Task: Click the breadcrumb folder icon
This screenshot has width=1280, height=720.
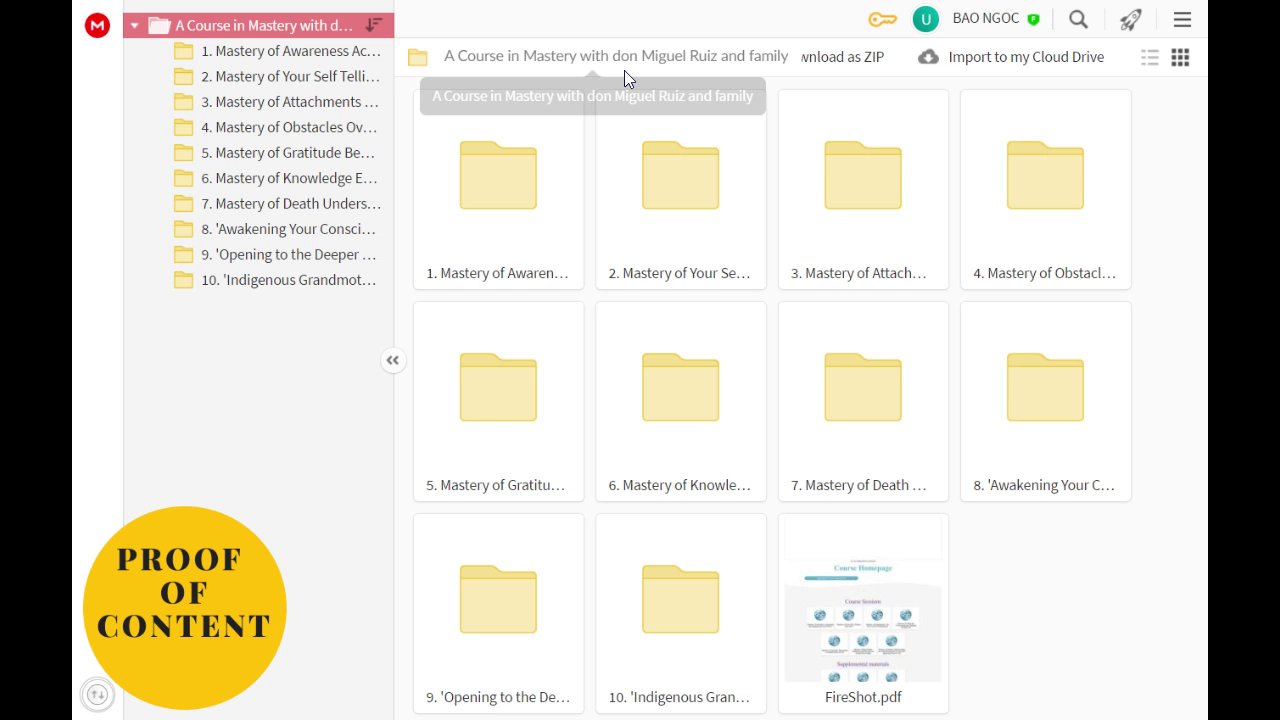Action: click(x=417, y=57)
